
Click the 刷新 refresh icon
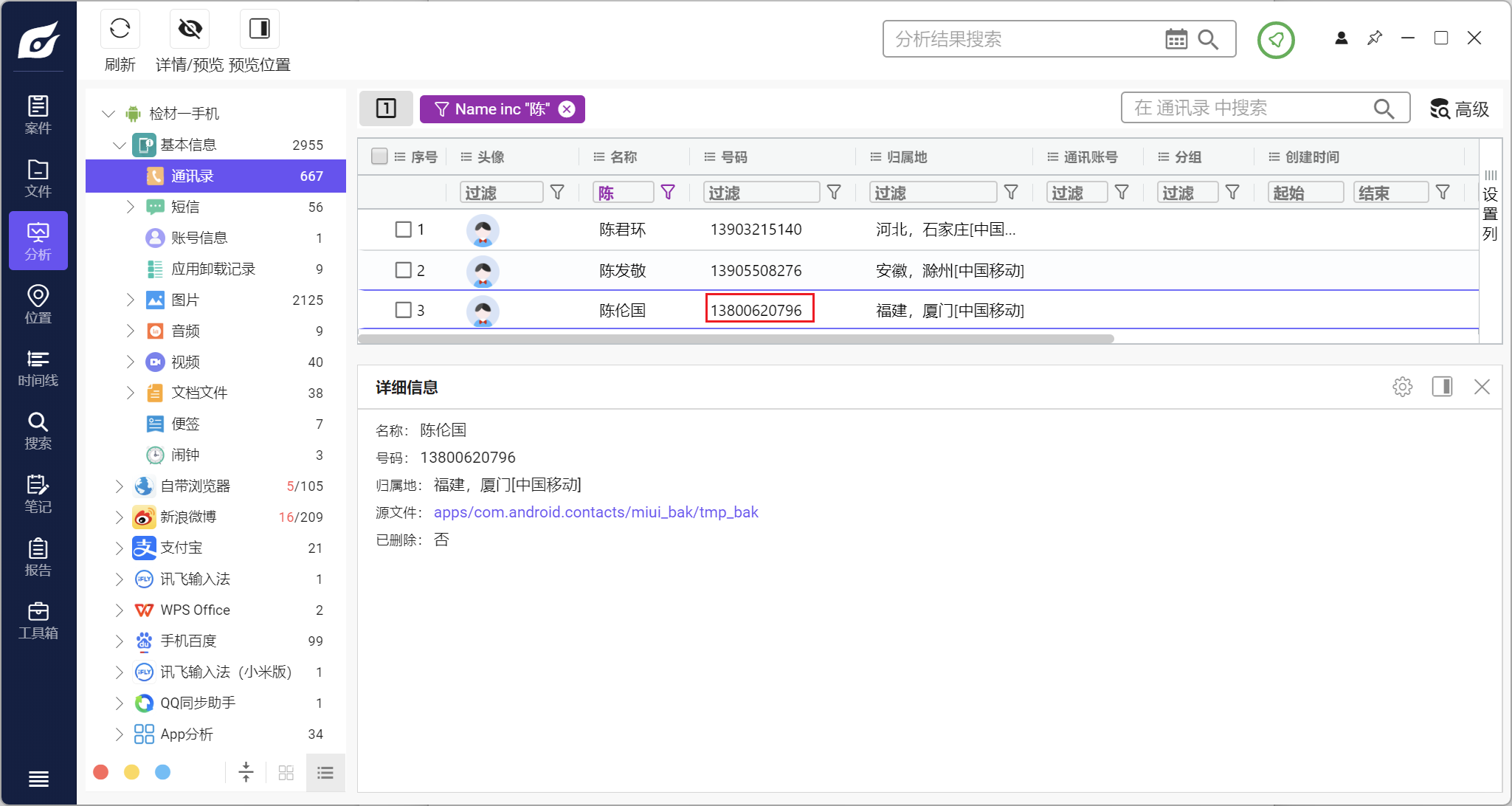(120, 29)
